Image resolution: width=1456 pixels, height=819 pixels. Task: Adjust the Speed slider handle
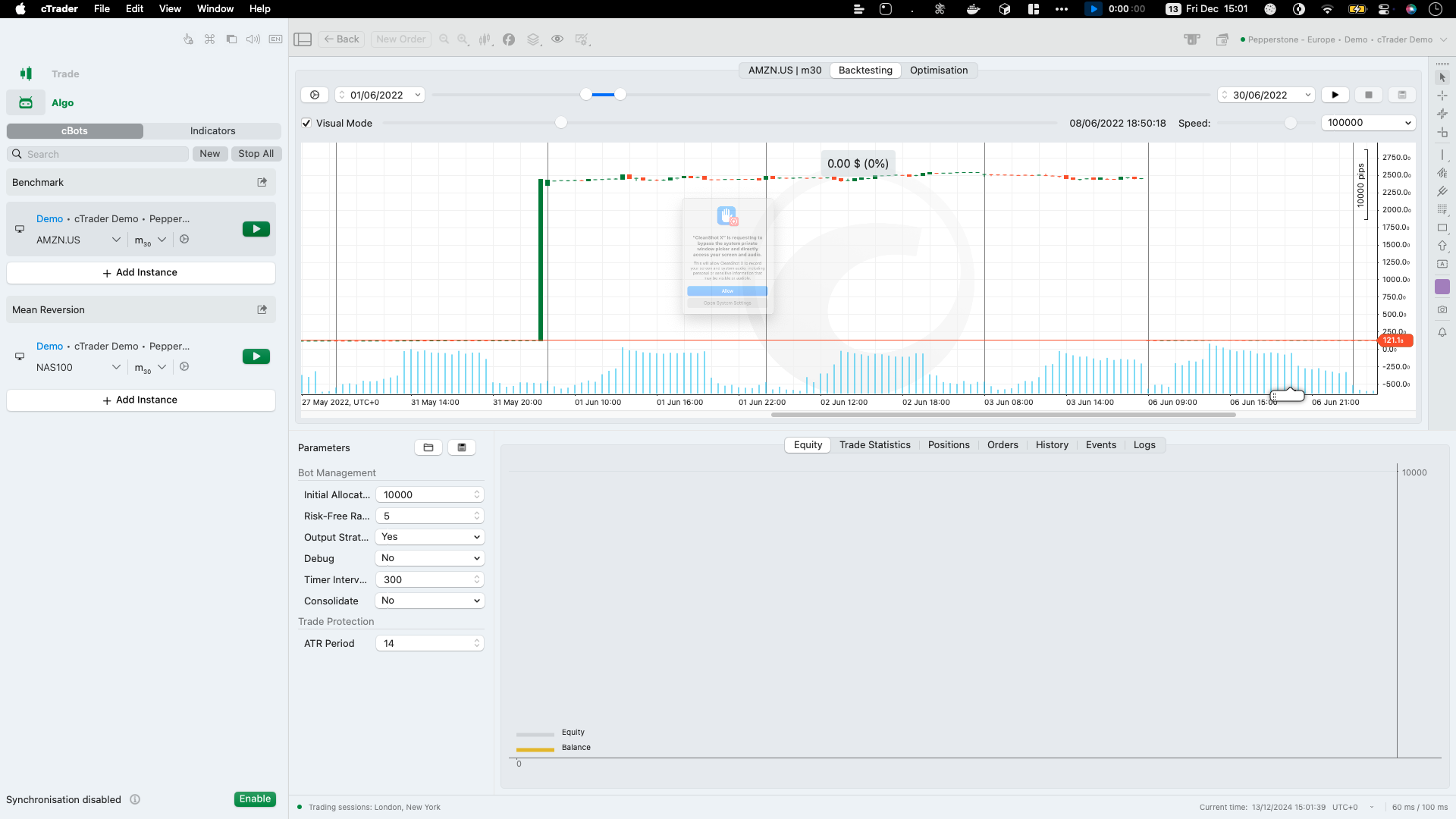pos(1291,123)
